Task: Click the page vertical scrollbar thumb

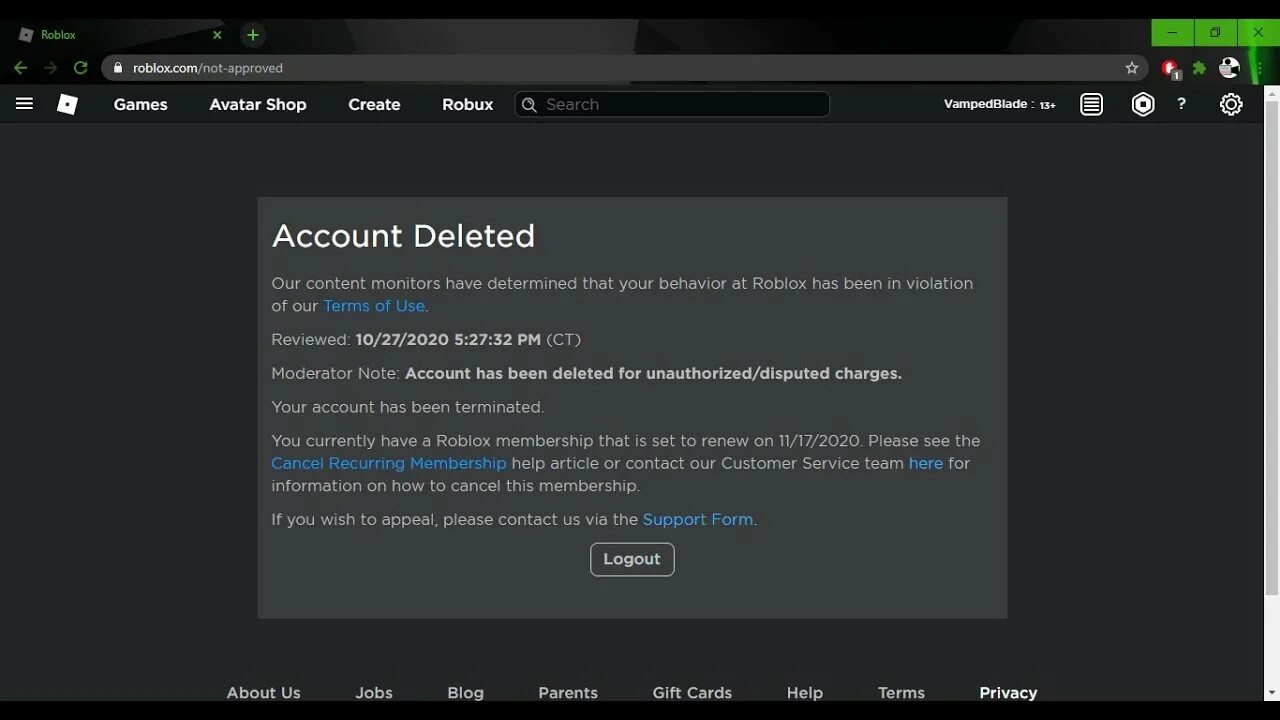Action: pos(1272,349)
